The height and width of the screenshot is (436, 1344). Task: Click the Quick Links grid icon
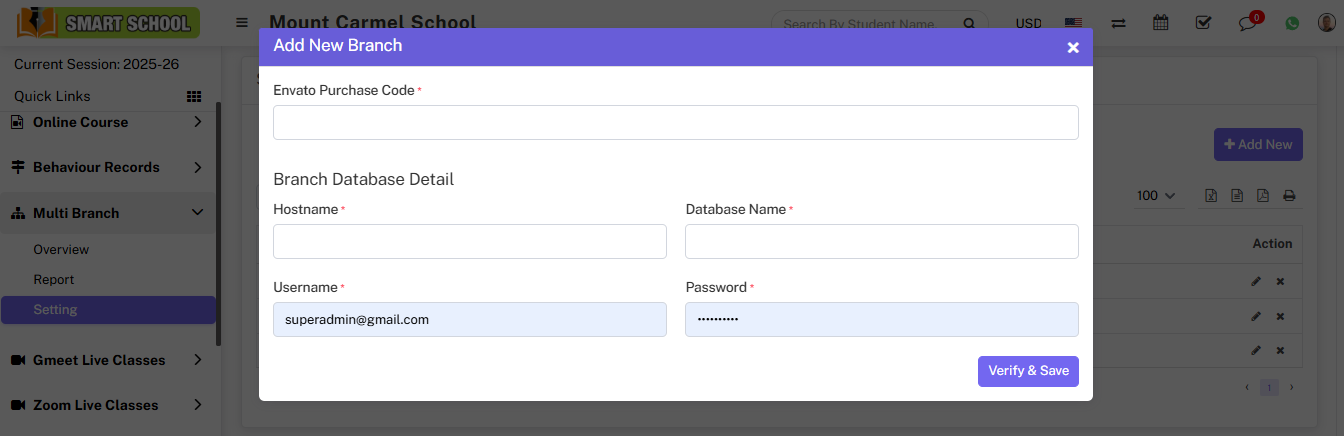click(x=194, y=96)
